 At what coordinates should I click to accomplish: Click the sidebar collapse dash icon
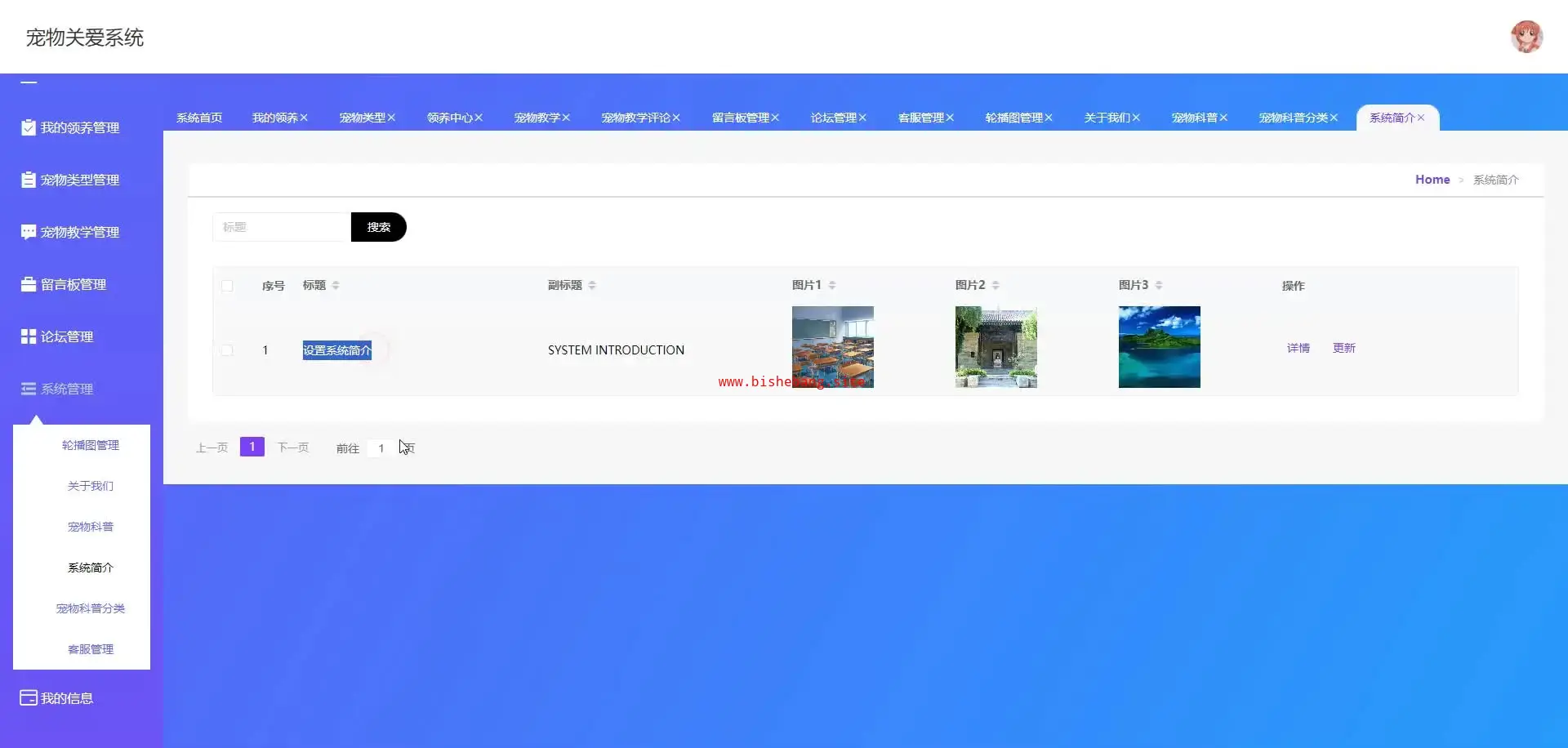coord(29,82)
